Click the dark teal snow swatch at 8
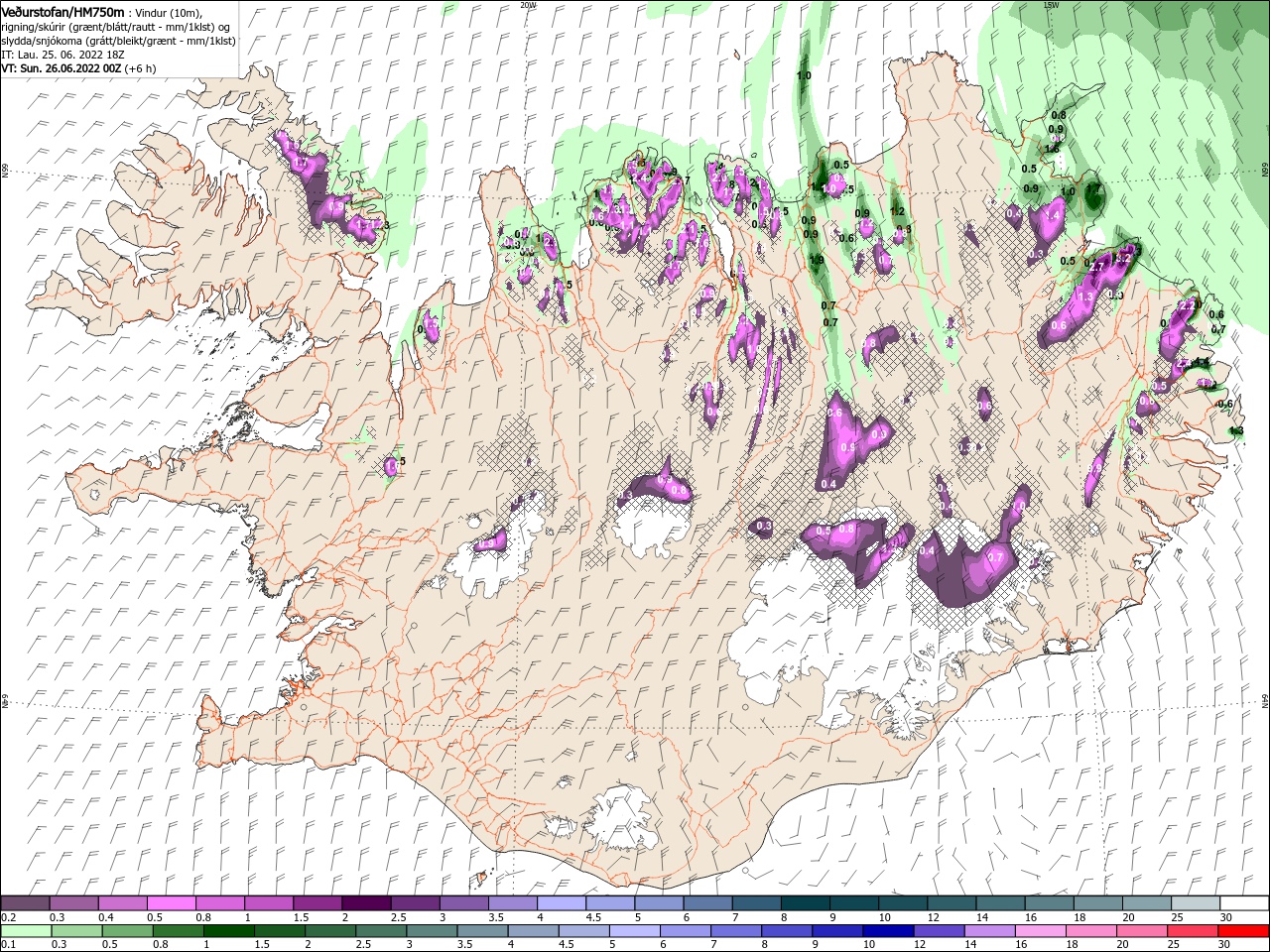Image resolution: width=1270 pixels, height=952 pixels. 805,903
